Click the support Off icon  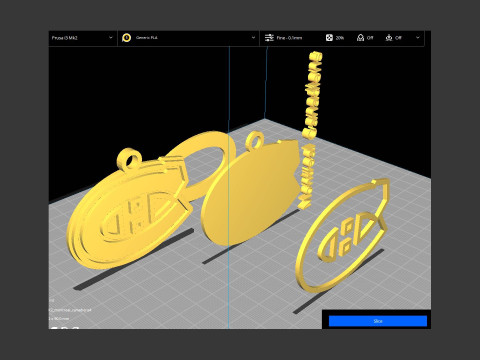pyautogui.click(x=360, y=38)
